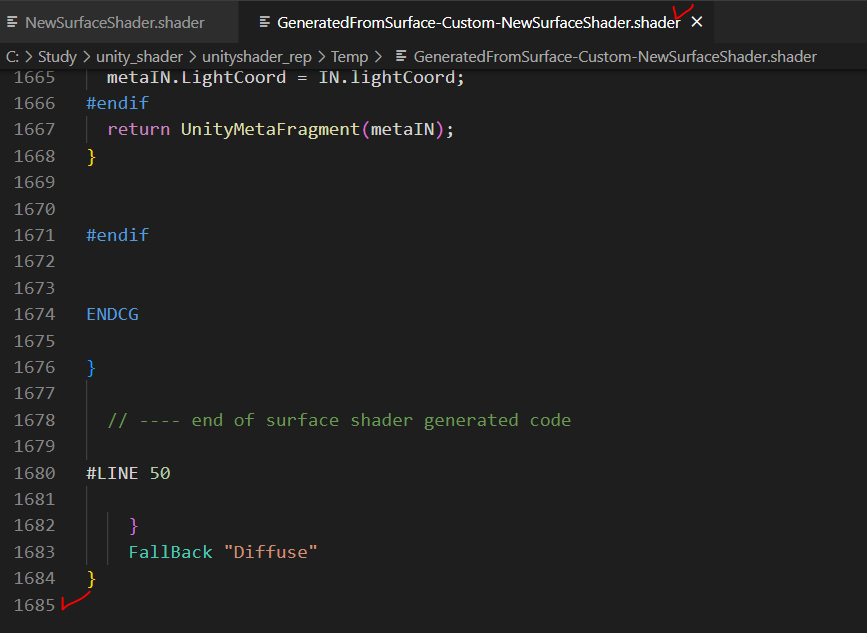867x633 pixels.
Task: Open the unityshader_rep breadcrumb folder
Action: click(x=257, y=57)
